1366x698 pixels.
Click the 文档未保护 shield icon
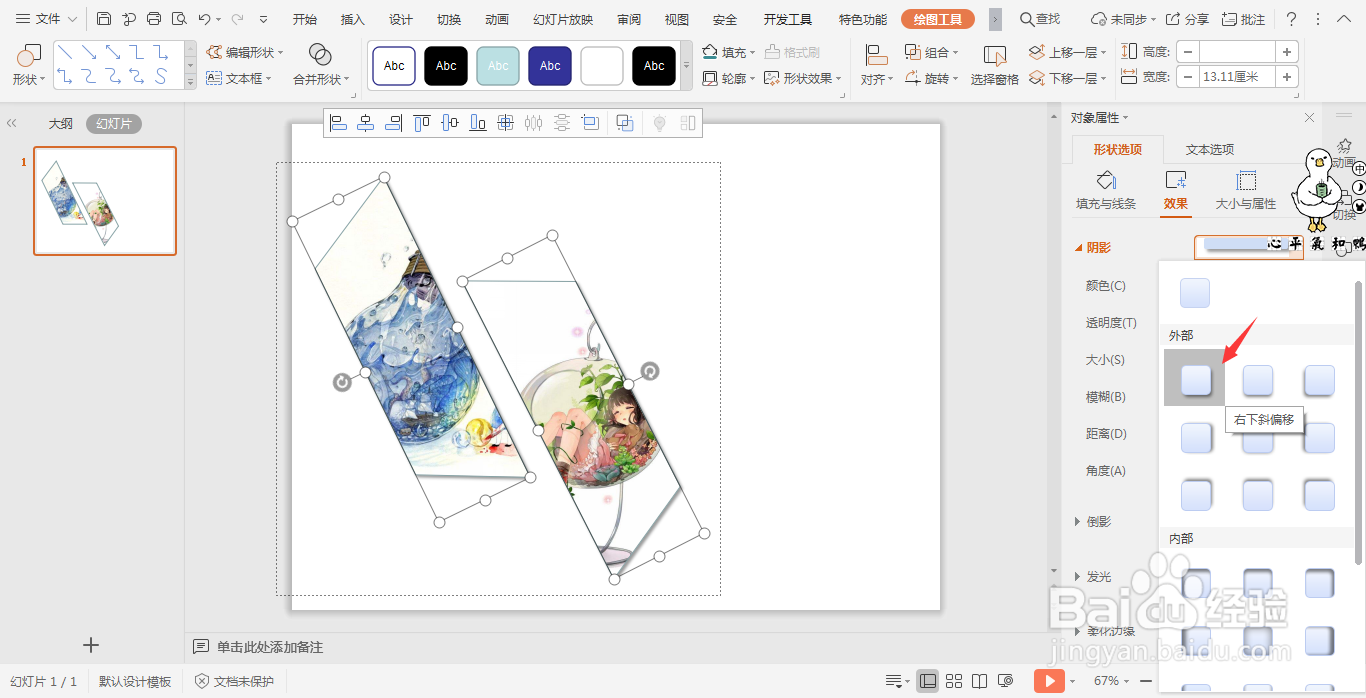pyautogui.click(x=202, y=681)
